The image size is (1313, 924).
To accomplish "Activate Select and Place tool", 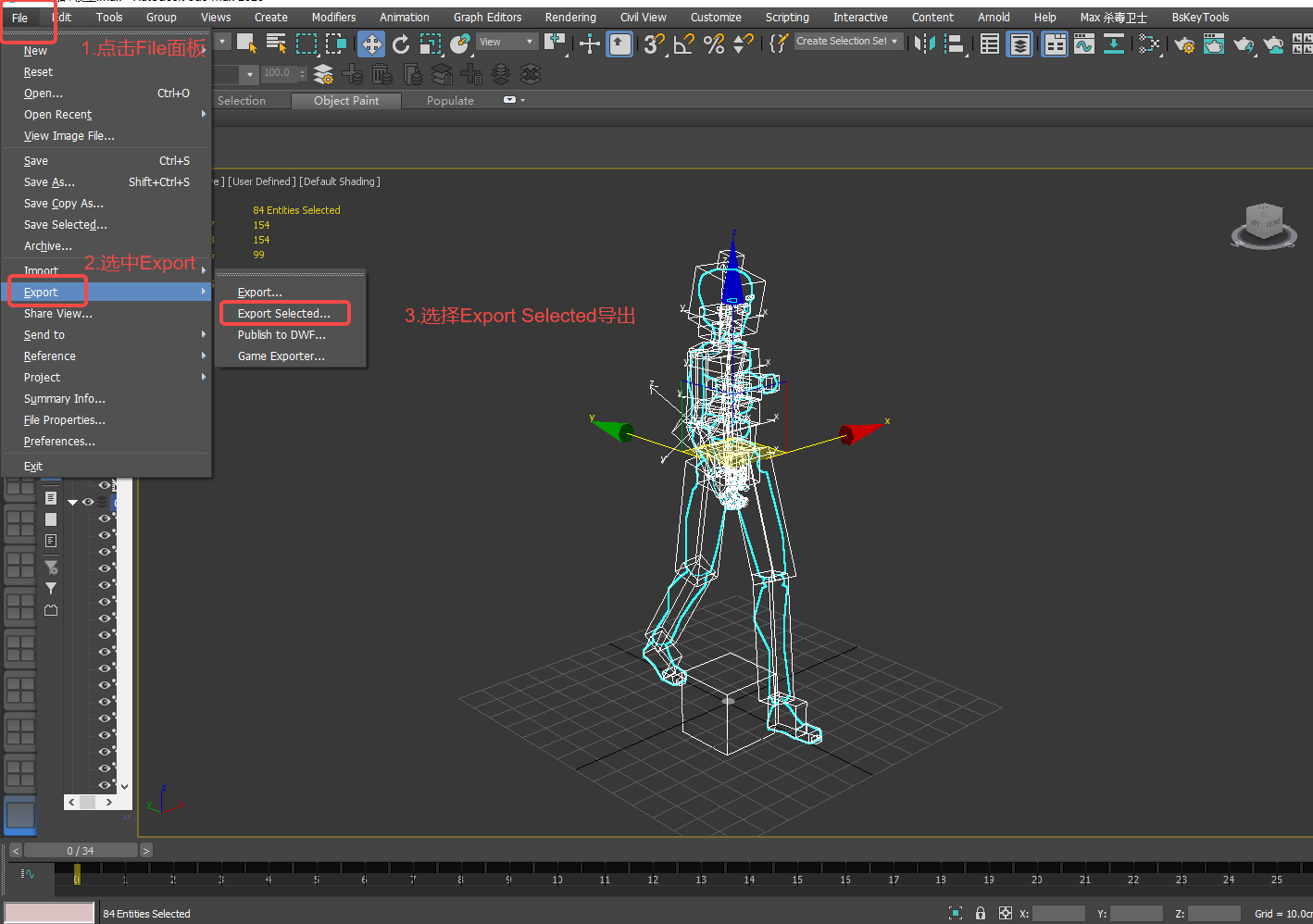I will 460,44.
